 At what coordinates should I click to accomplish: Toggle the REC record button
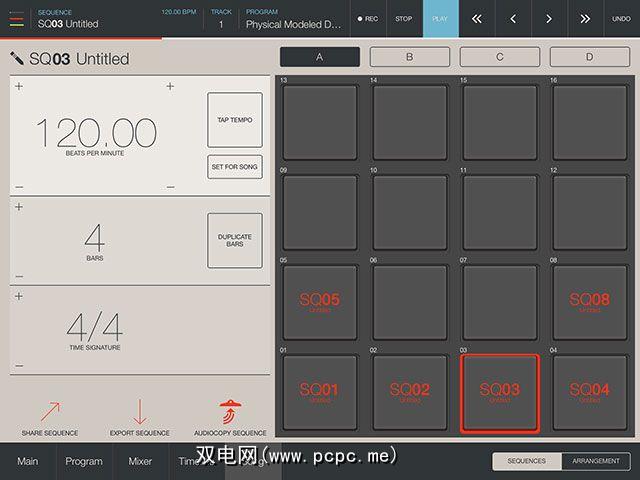368,18
